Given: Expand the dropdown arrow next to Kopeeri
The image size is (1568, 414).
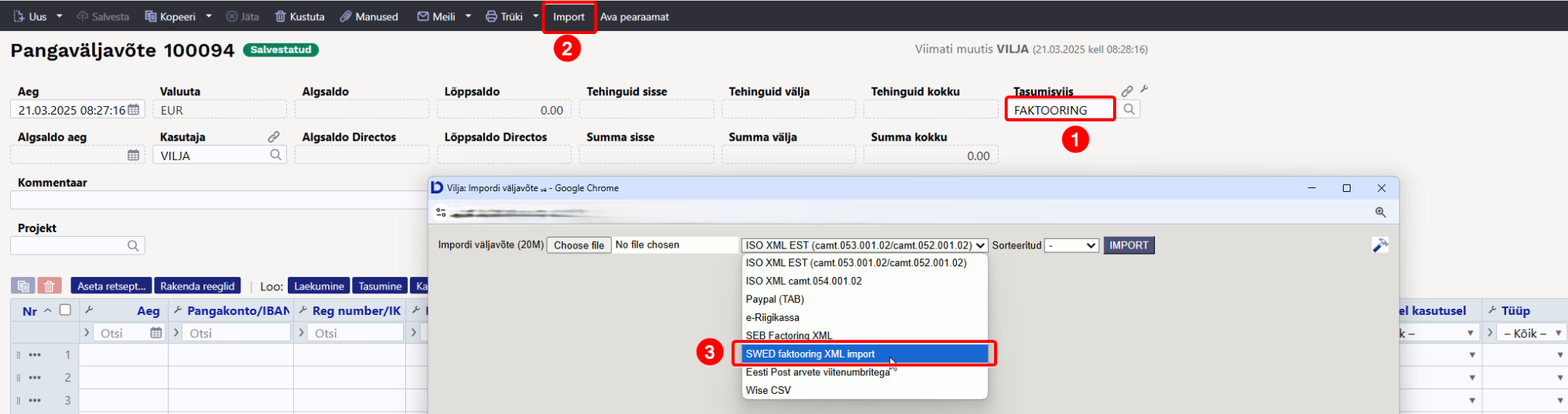Looking at the screenshot, I should pyautogui.click(x=209, y=16).
